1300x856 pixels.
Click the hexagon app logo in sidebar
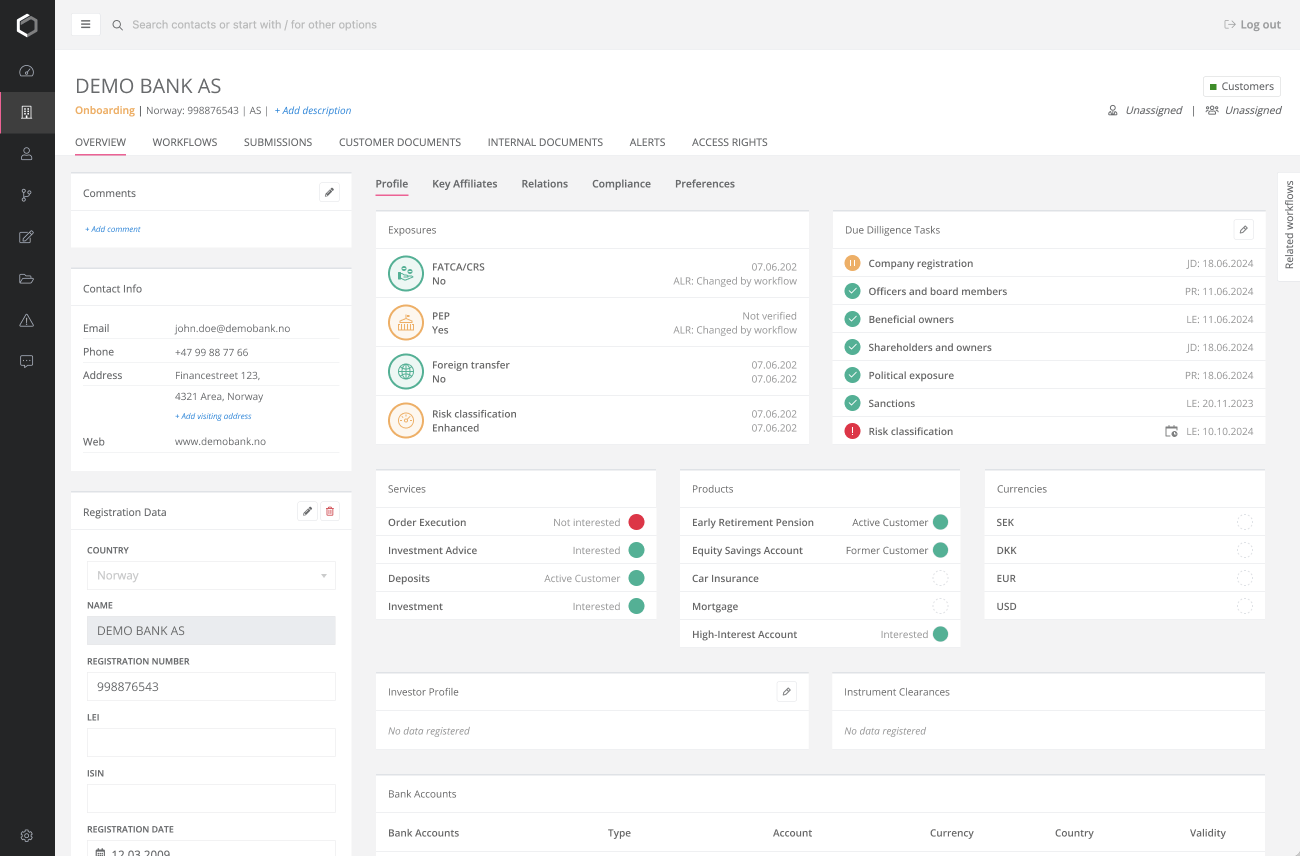[27, 26]
